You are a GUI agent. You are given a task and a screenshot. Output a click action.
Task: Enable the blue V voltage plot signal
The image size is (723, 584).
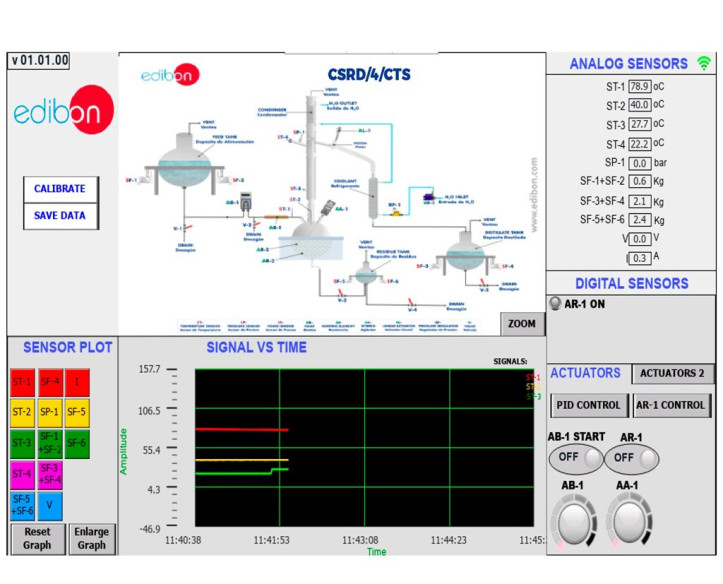pos(50,504)
